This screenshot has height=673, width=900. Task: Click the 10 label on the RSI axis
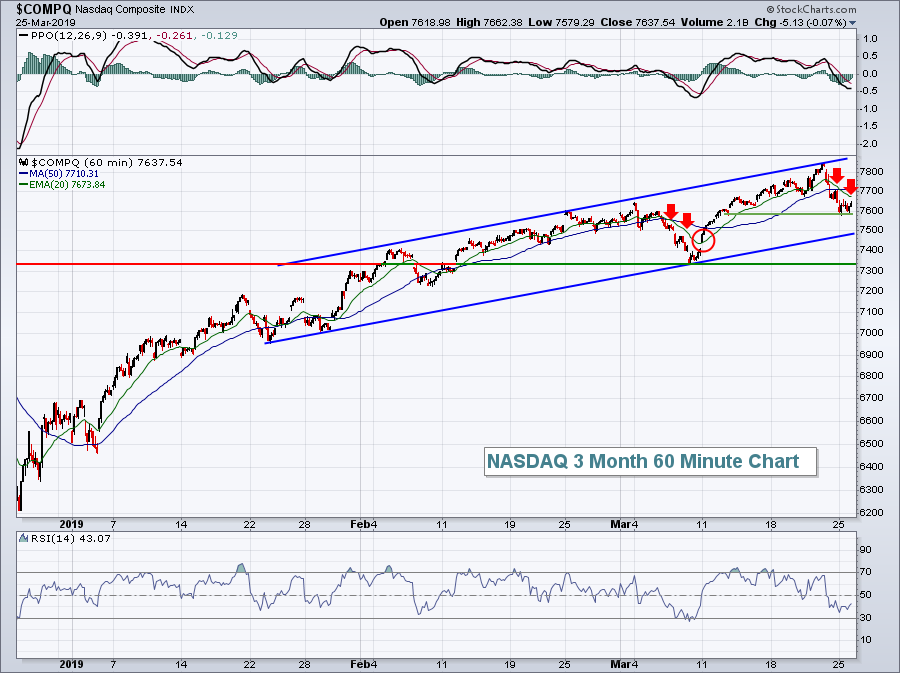coord(866,640)
